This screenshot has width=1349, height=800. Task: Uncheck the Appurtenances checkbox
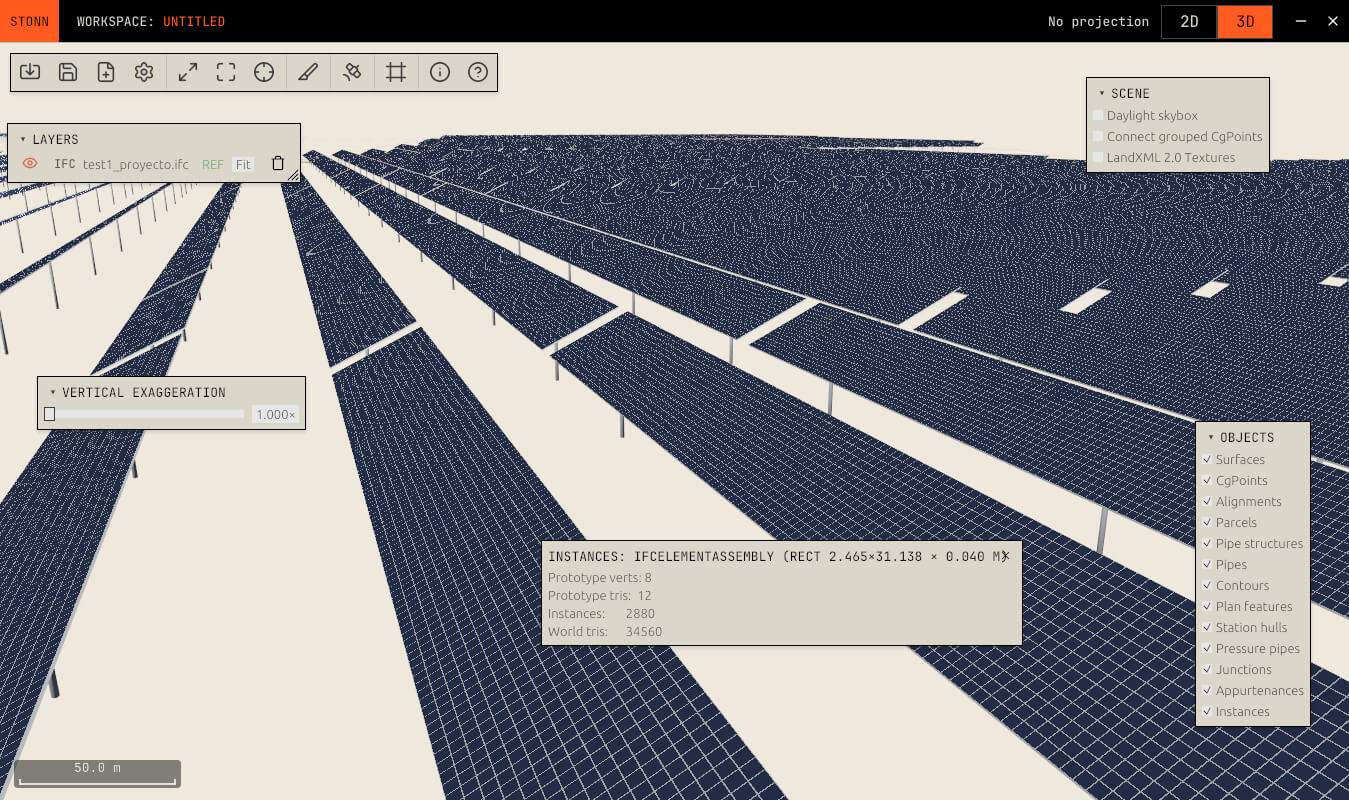[1208, 691]
